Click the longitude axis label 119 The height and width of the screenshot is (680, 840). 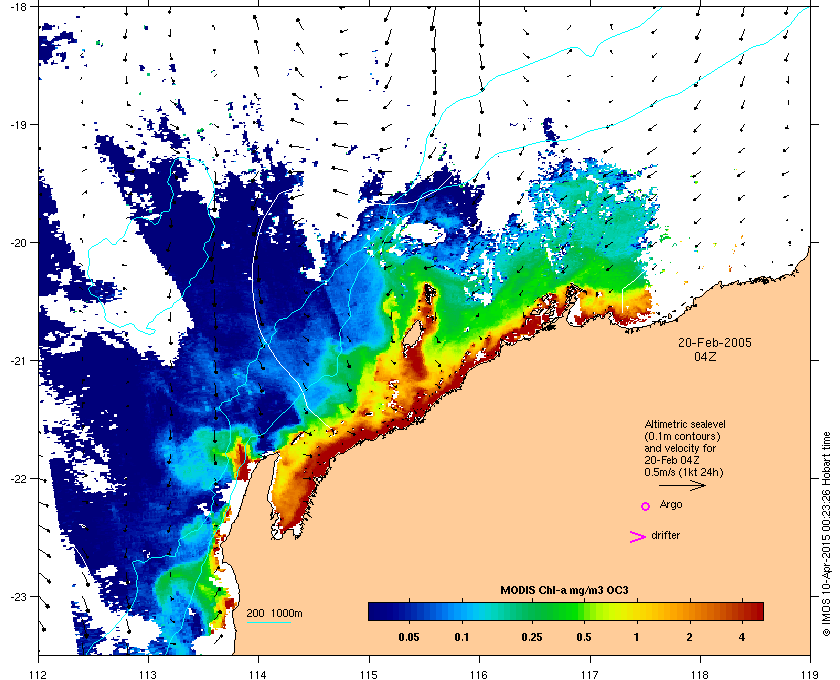pos(810,675)
